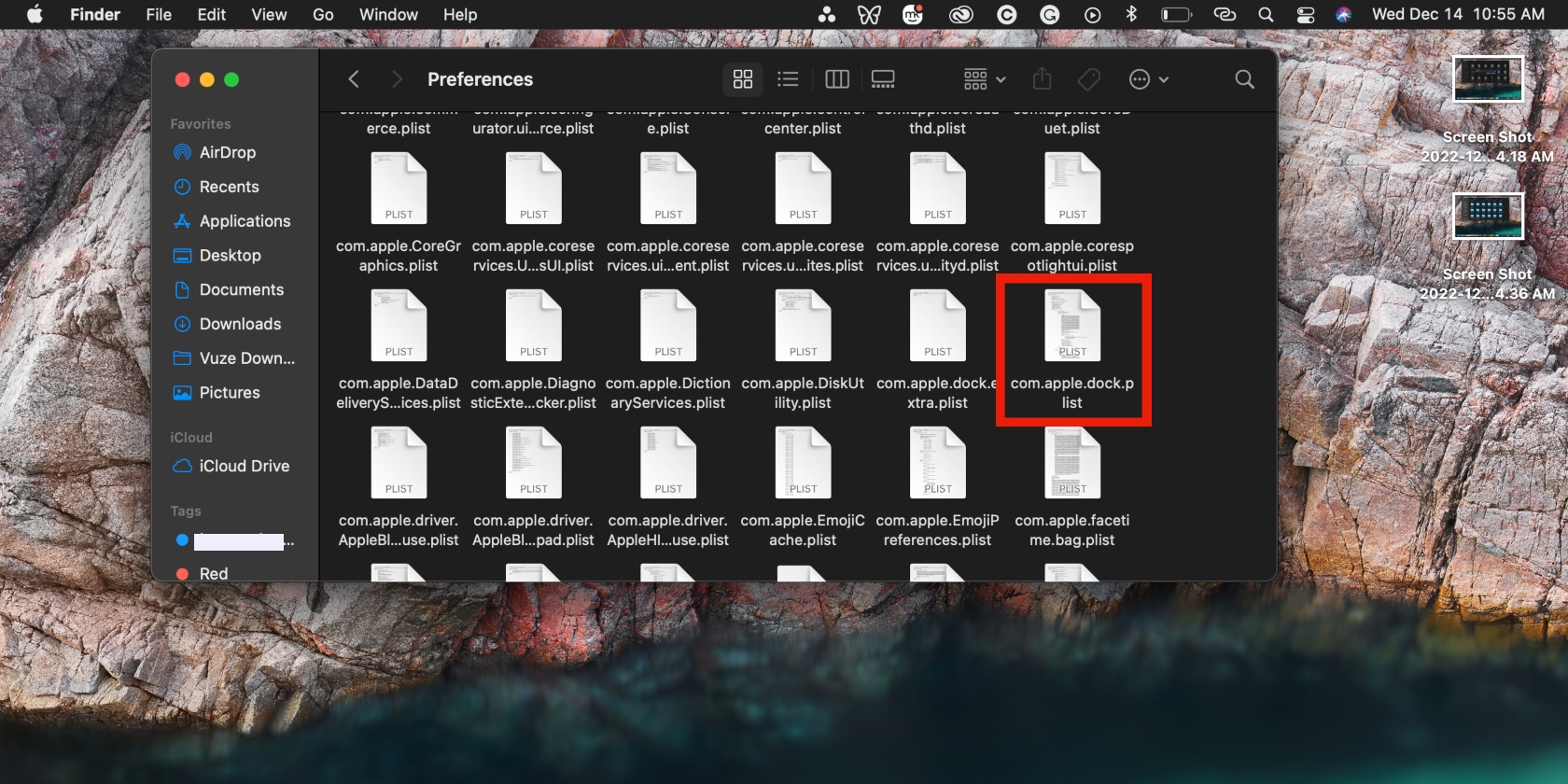Go back with the Finder back chevron
The height and width of the screenshot is (784, 1568).
tap(354, 79)
